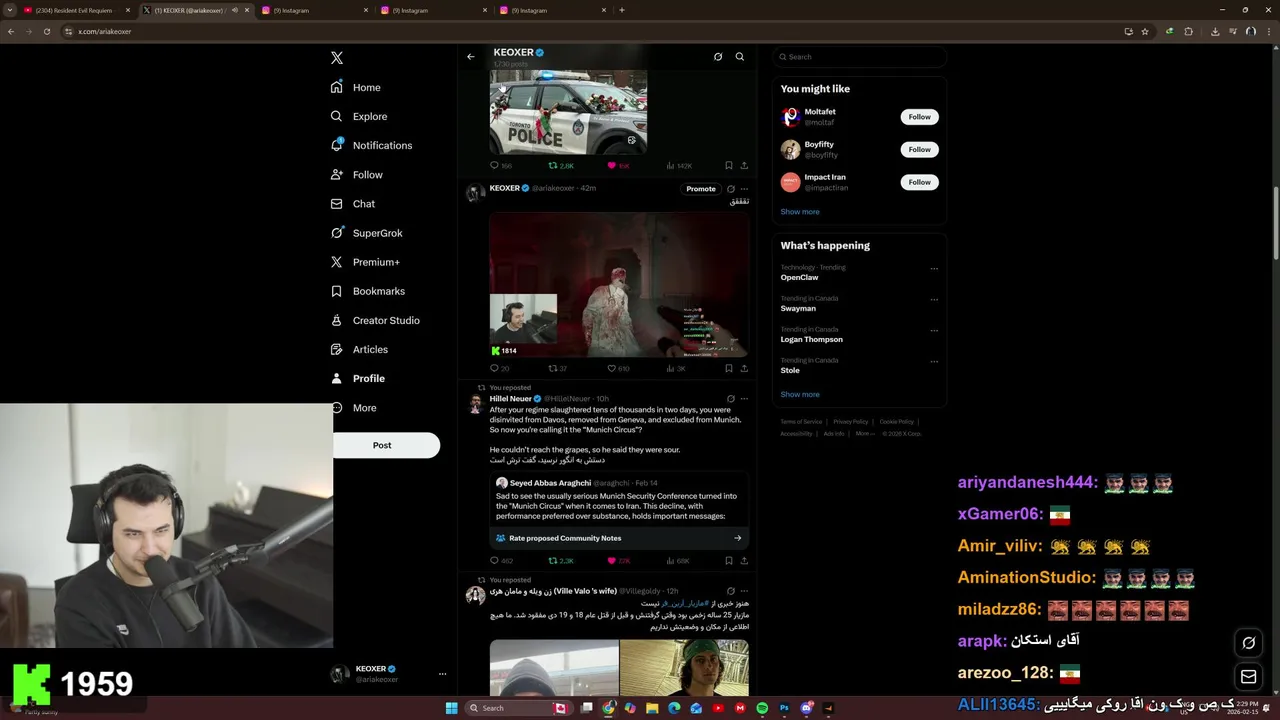Open Photoshop from the taskbar
The height and width of the screenshot is (720, 1280).
[784, 708]
